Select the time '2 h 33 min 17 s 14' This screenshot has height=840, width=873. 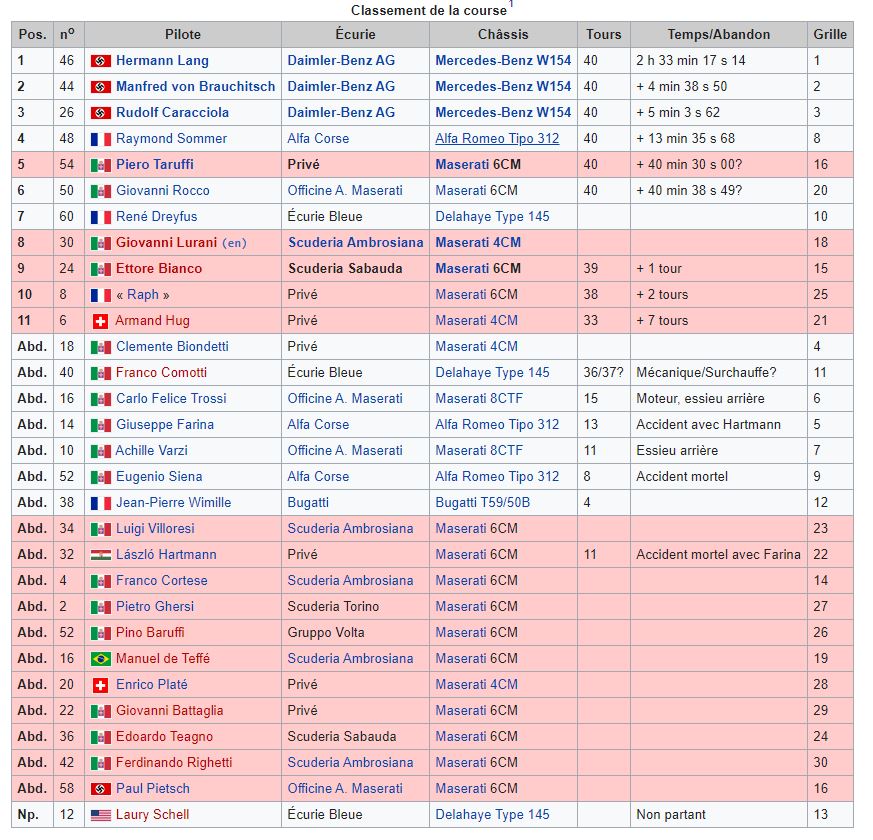[x=690, y=61]
